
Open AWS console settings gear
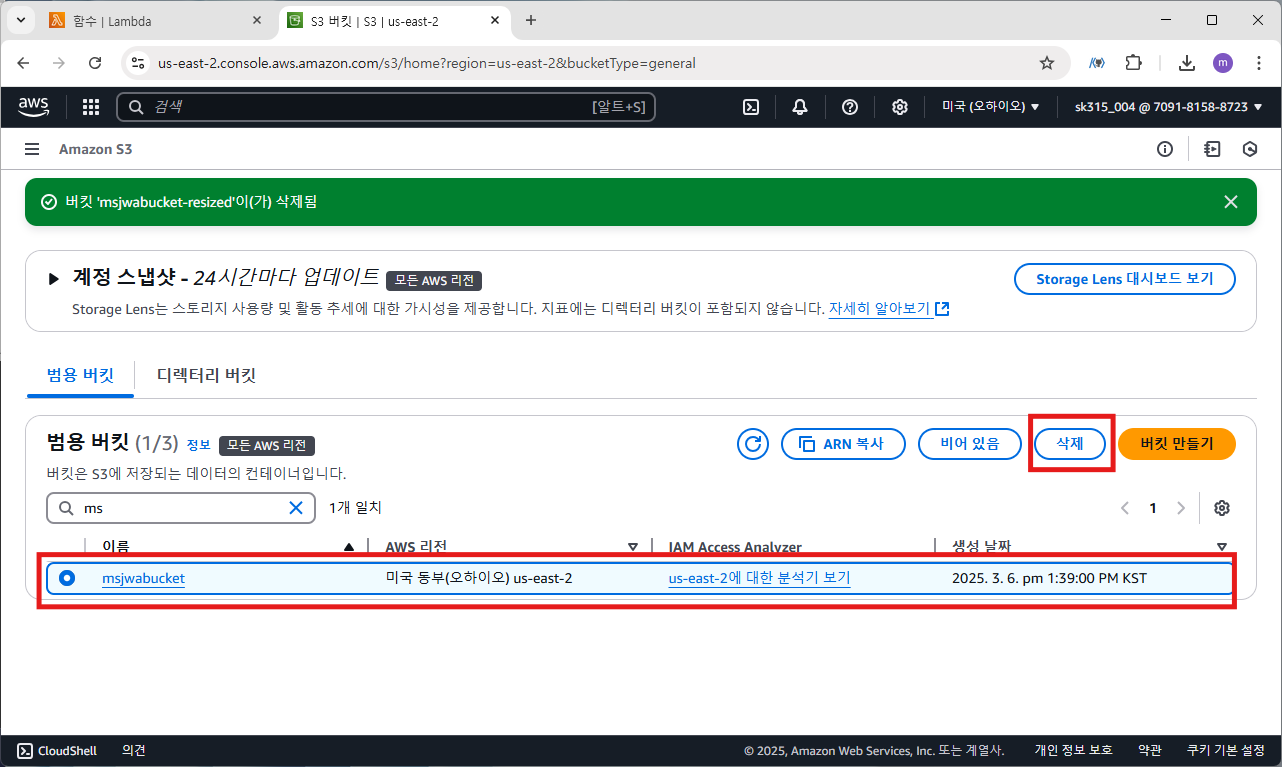(x=900, y=107)
